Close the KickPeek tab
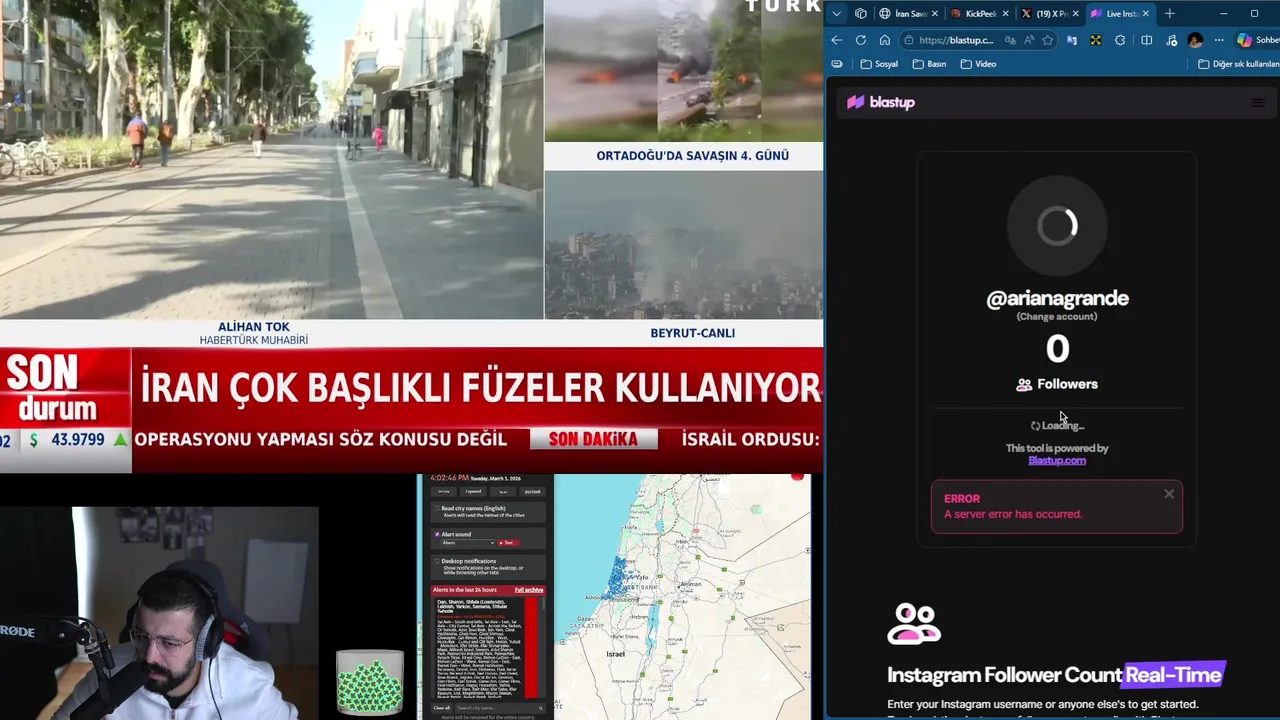The image size is (1280, 720). pyautogui.click(x=1005, y=13)
